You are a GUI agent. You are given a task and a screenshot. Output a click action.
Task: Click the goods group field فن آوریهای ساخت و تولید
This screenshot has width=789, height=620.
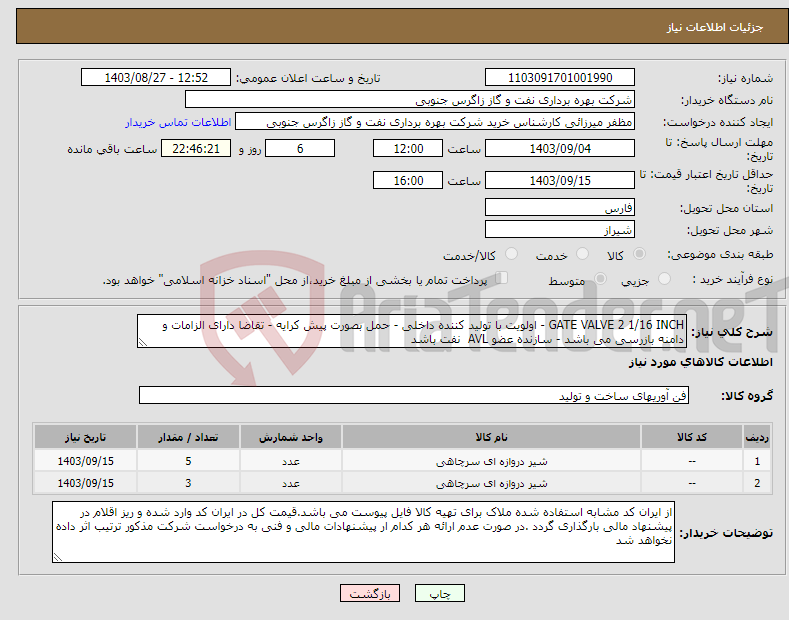point(414,396)
